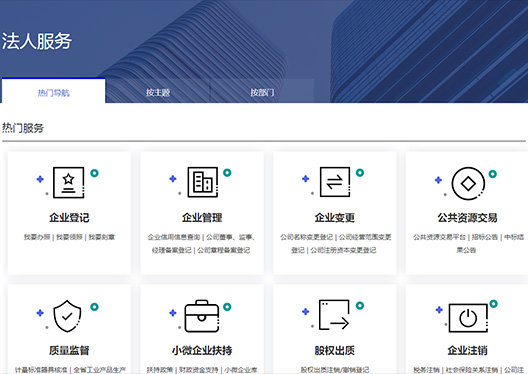Click the 企业注销 power button icon
528x374 pixels.
[468, 318]
